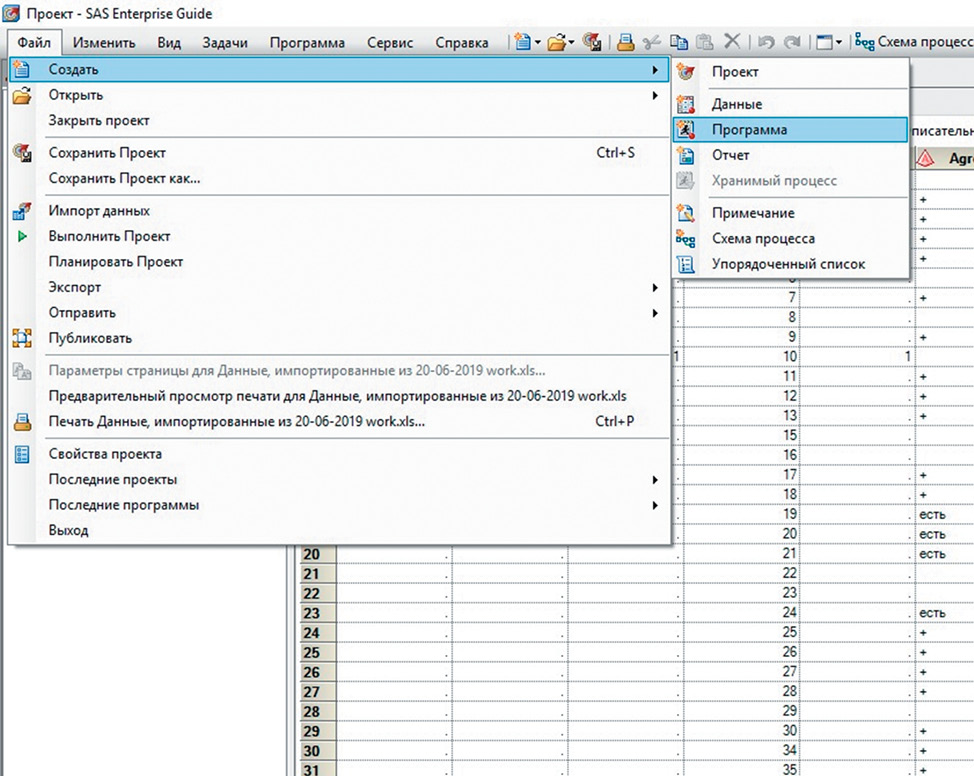Image resolution: width=974 pixels, height=776 pixels.
Task: Click the window layout toolbar icon
Action: (x=824, y=42)
